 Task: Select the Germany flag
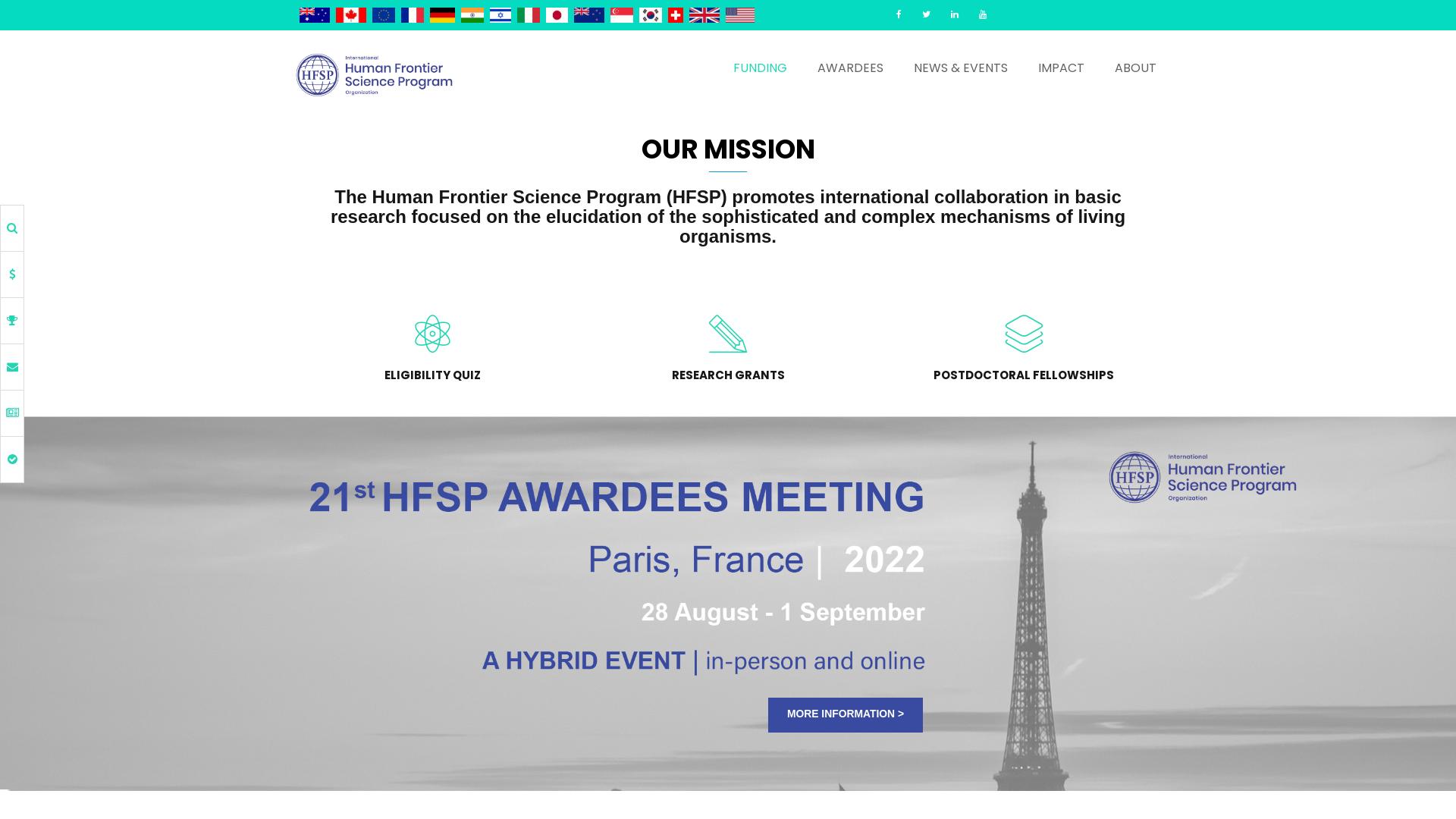pos(442,15)
